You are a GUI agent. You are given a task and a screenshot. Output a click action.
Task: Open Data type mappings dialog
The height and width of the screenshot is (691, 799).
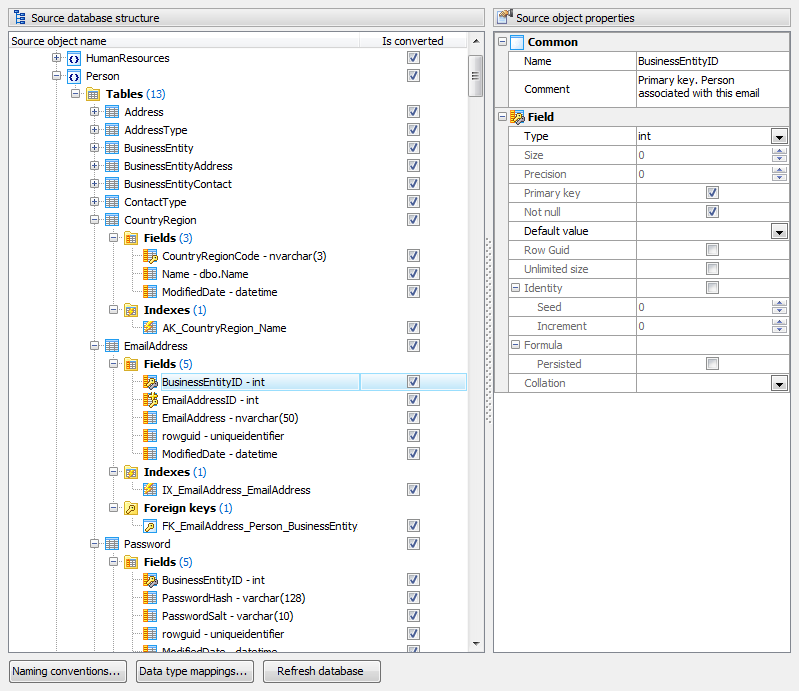194,671
